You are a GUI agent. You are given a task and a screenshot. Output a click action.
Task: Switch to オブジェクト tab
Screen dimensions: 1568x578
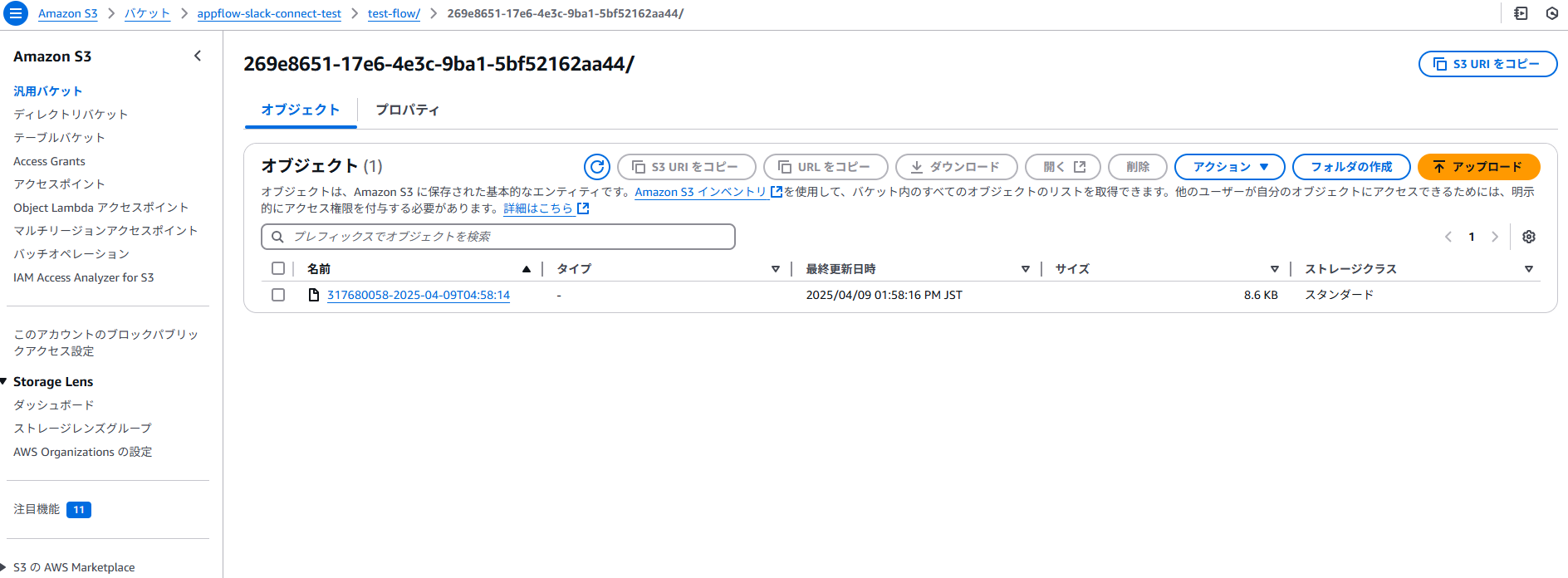click(x=300, y=110)
